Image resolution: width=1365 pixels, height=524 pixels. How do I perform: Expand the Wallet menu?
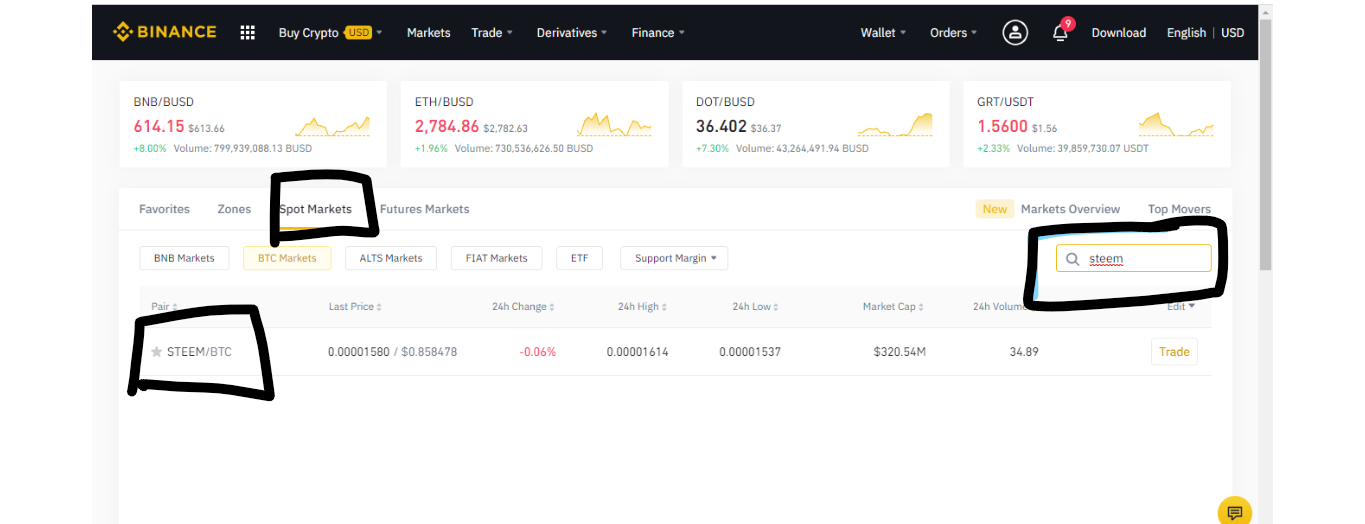point(883,33)
